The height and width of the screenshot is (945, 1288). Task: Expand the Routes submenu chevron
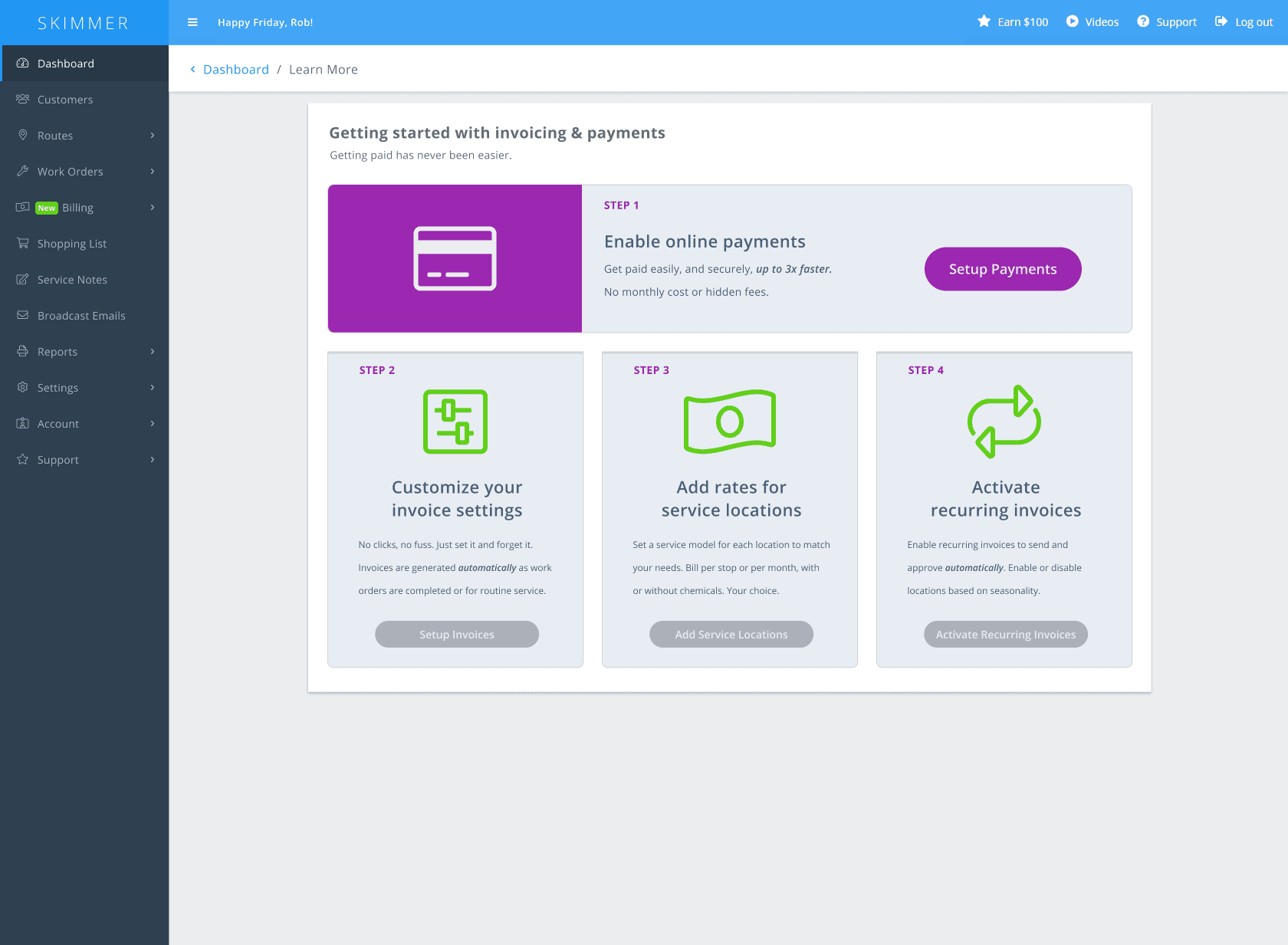coord(153,136)
